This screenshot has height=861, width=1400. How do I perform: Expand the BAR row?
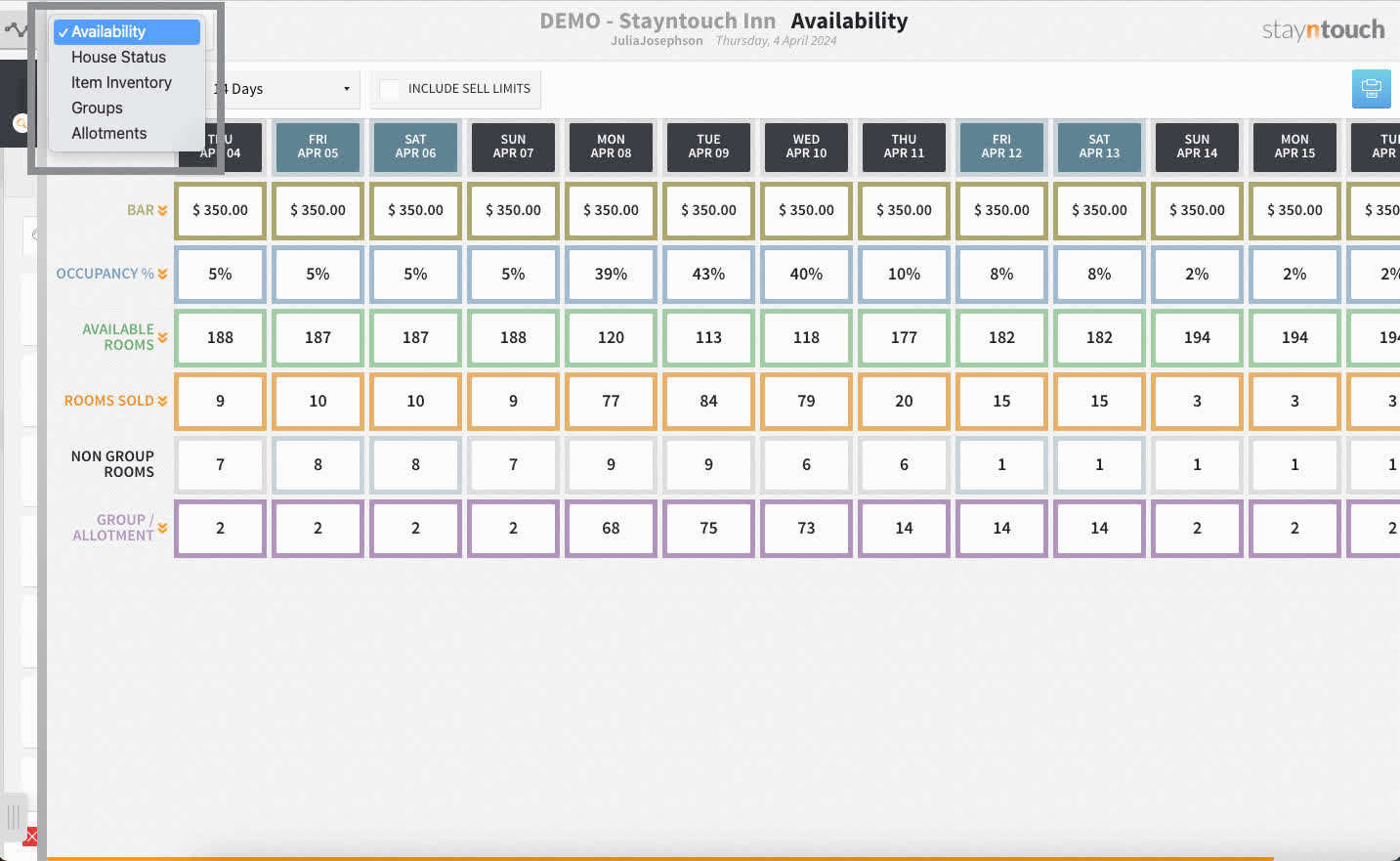pyautogui.click(x=162, y=210)
